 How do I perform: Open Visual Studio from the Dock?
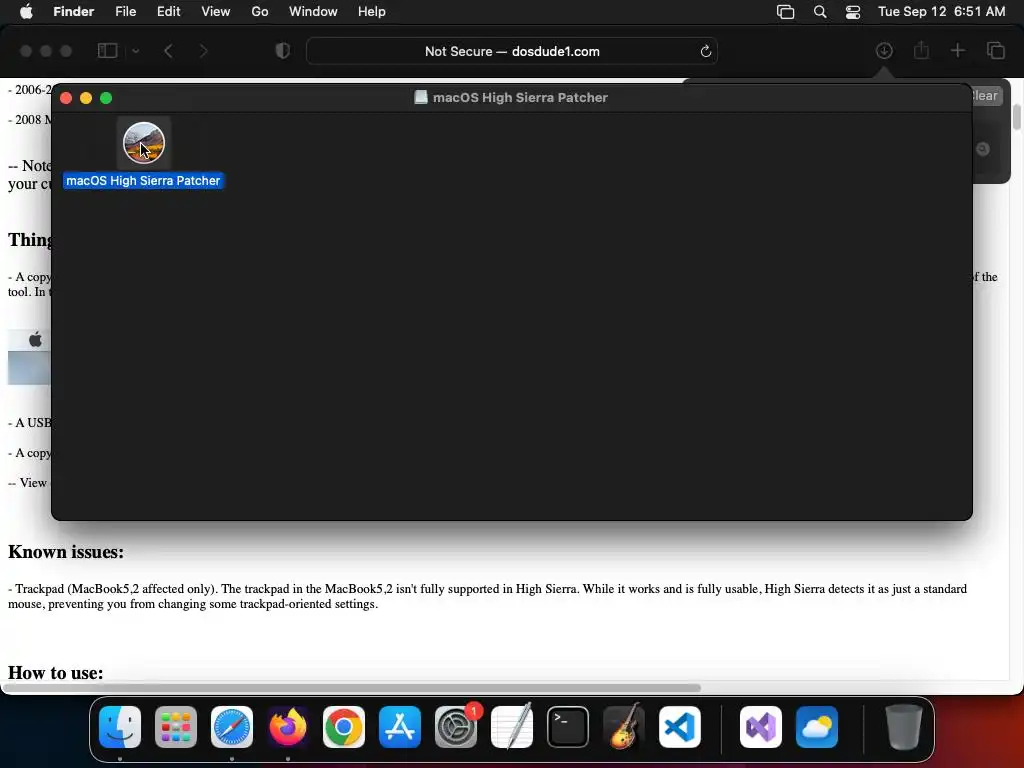tap(761, 727)
